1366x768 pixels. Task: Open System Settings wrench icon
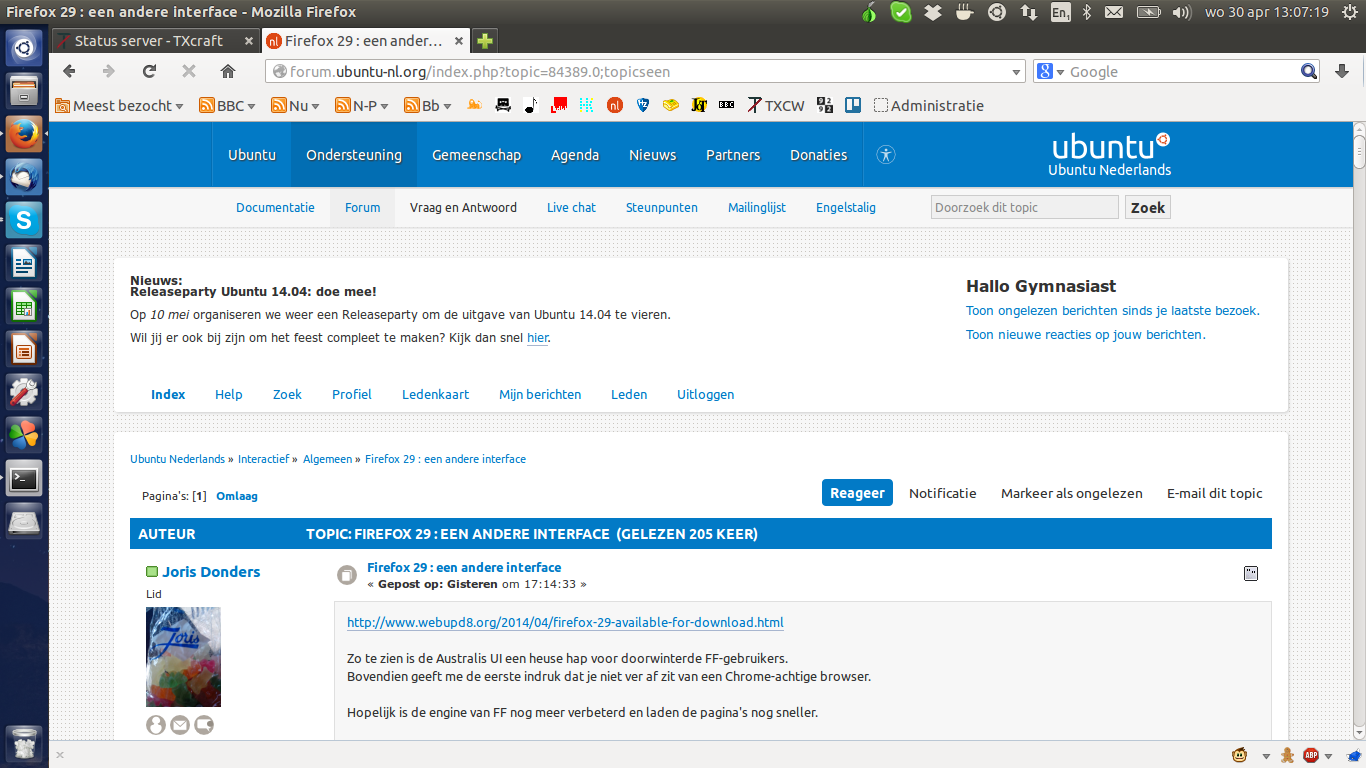(24, 392)
